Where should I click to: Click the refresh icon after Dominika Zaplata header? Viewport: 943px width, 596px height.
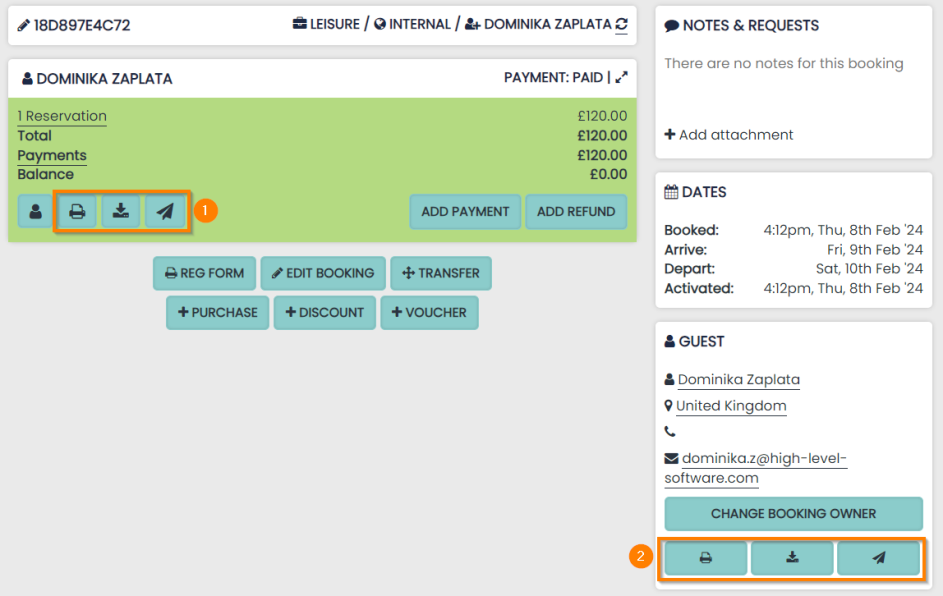point(622,25)
